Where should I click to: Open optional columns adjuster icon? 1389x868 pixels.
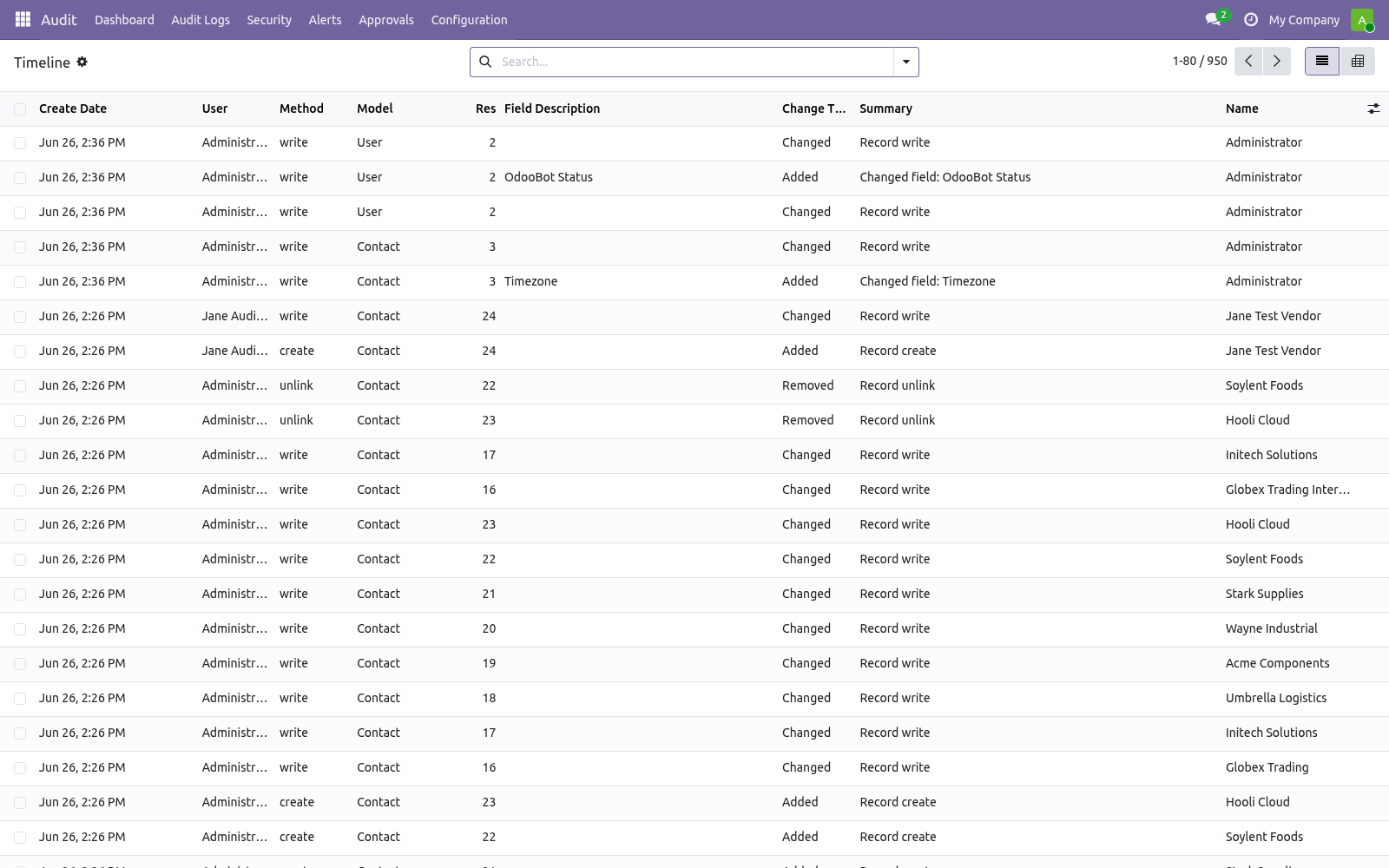point(1373,108)
